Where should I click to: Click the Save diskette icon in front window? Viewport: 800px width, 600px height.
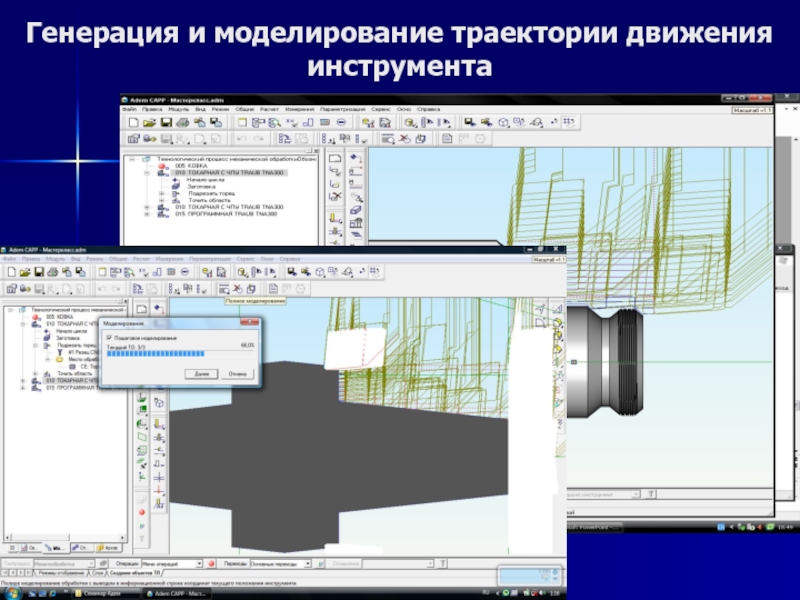coord(38,271)
